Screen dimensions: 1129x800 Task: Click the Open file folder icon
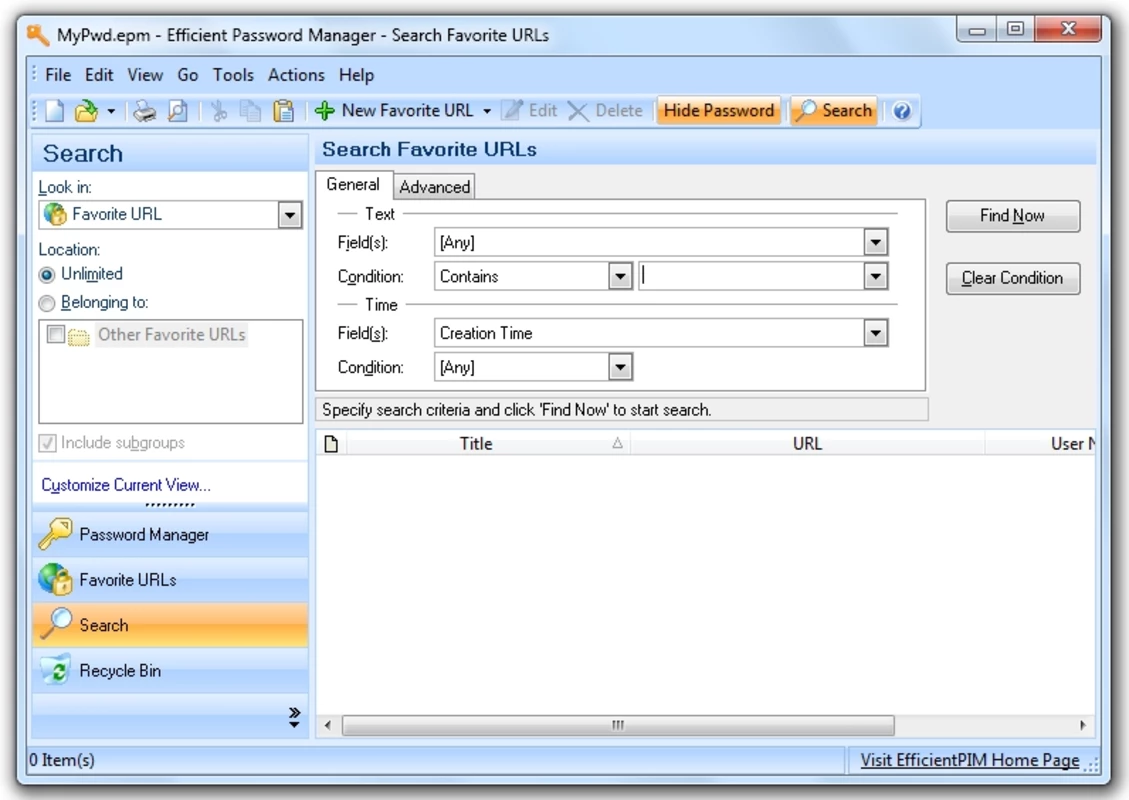[86, 111]
